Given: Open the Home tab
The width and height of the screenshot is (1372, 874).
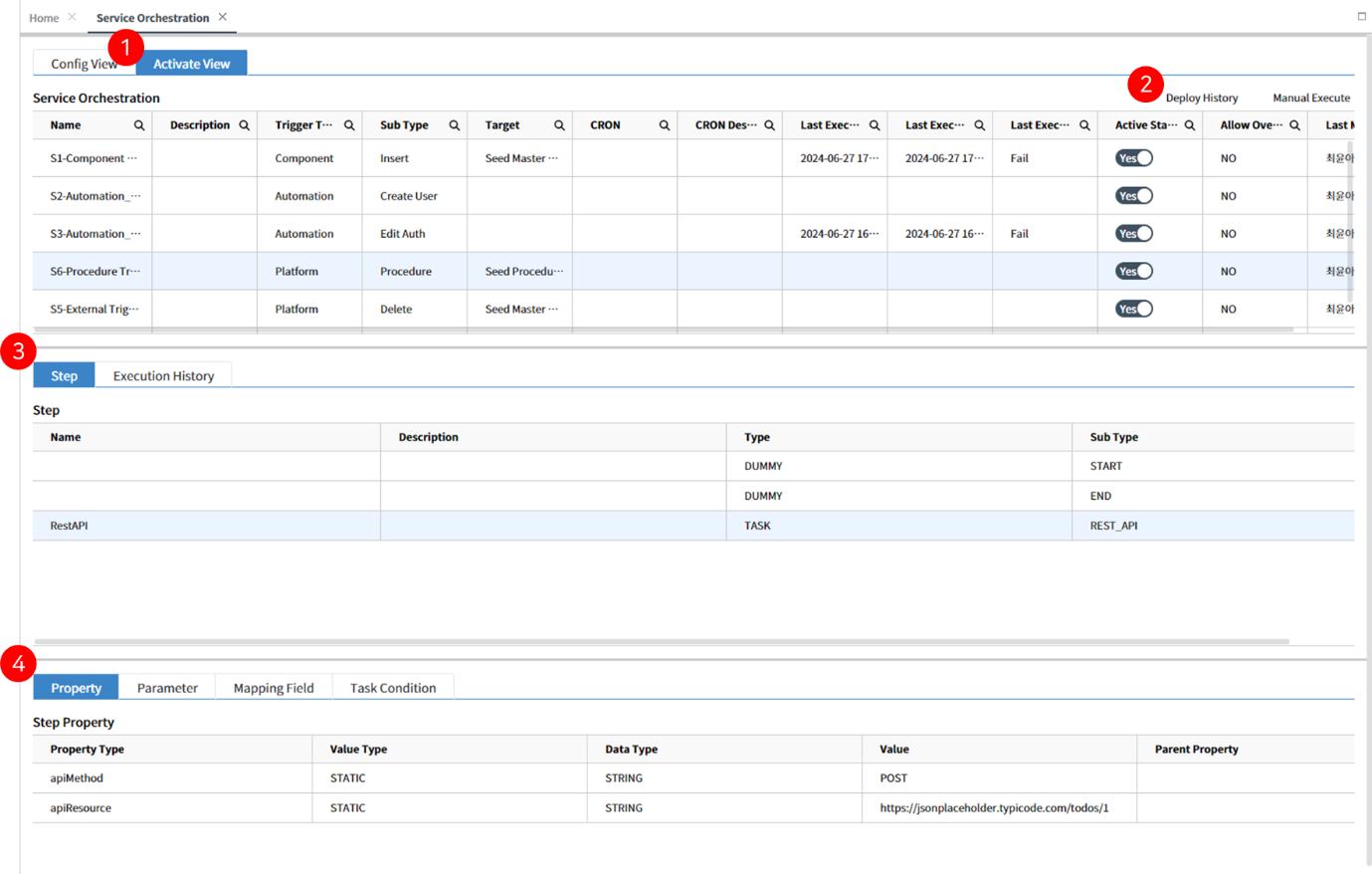Looking at the screenshot, I should [x=44, y=18].
